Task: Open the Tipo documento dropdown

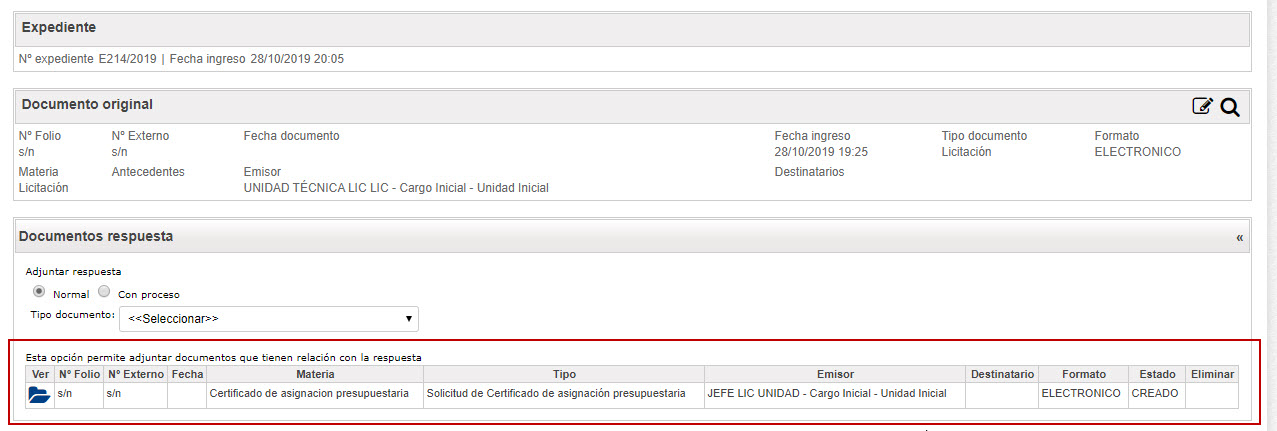Action: [268, 319]
